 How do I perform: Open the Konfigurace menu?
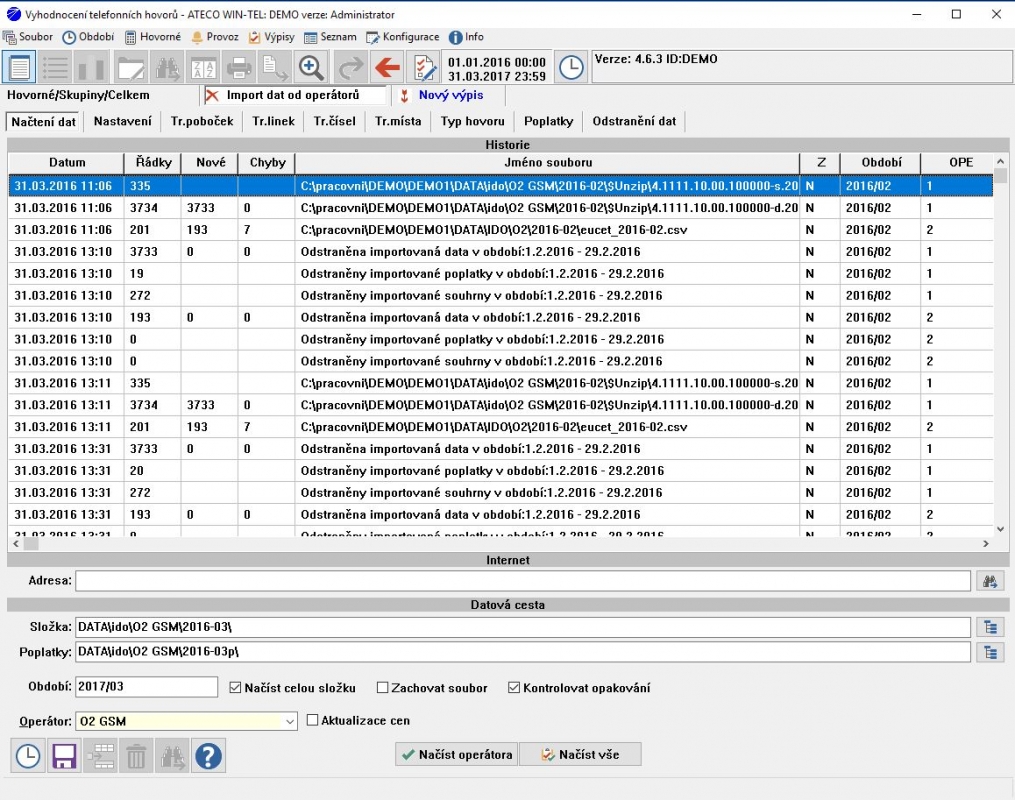click(x=403, y=37)
